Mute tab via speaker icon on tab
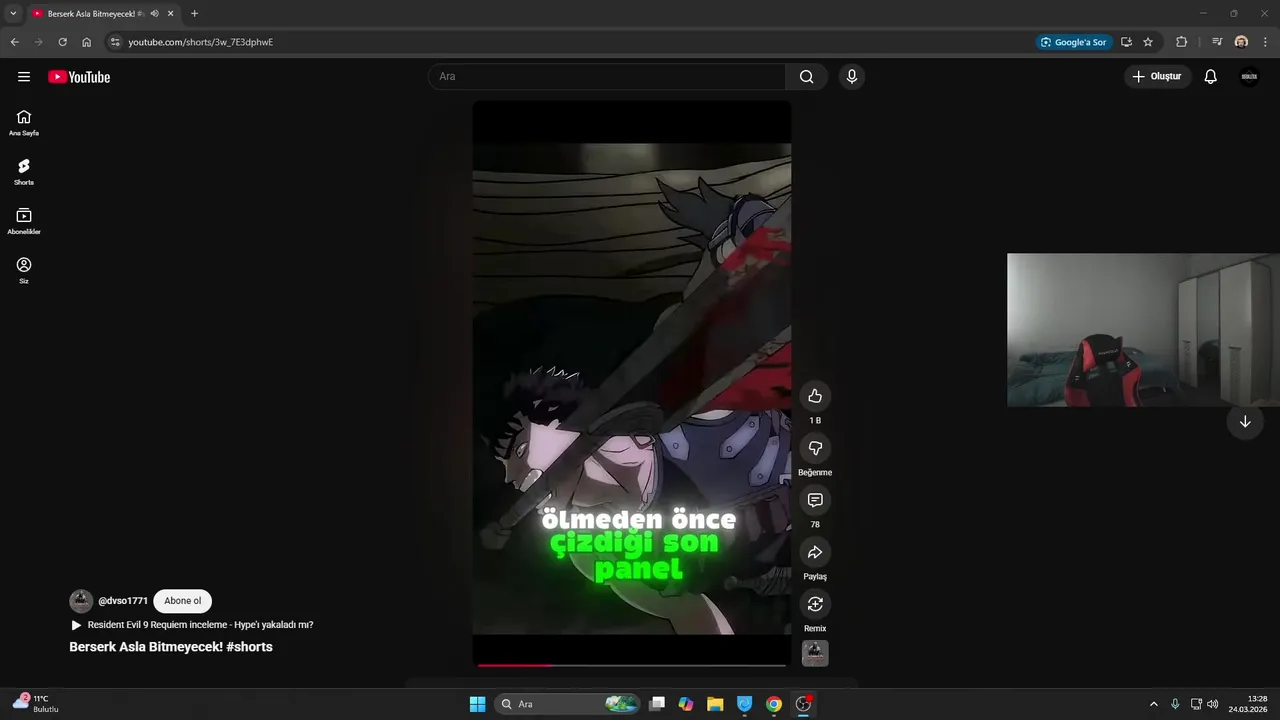Viewport: 1280px width, 720px height. pyautogui.click(x=154, y=13)
